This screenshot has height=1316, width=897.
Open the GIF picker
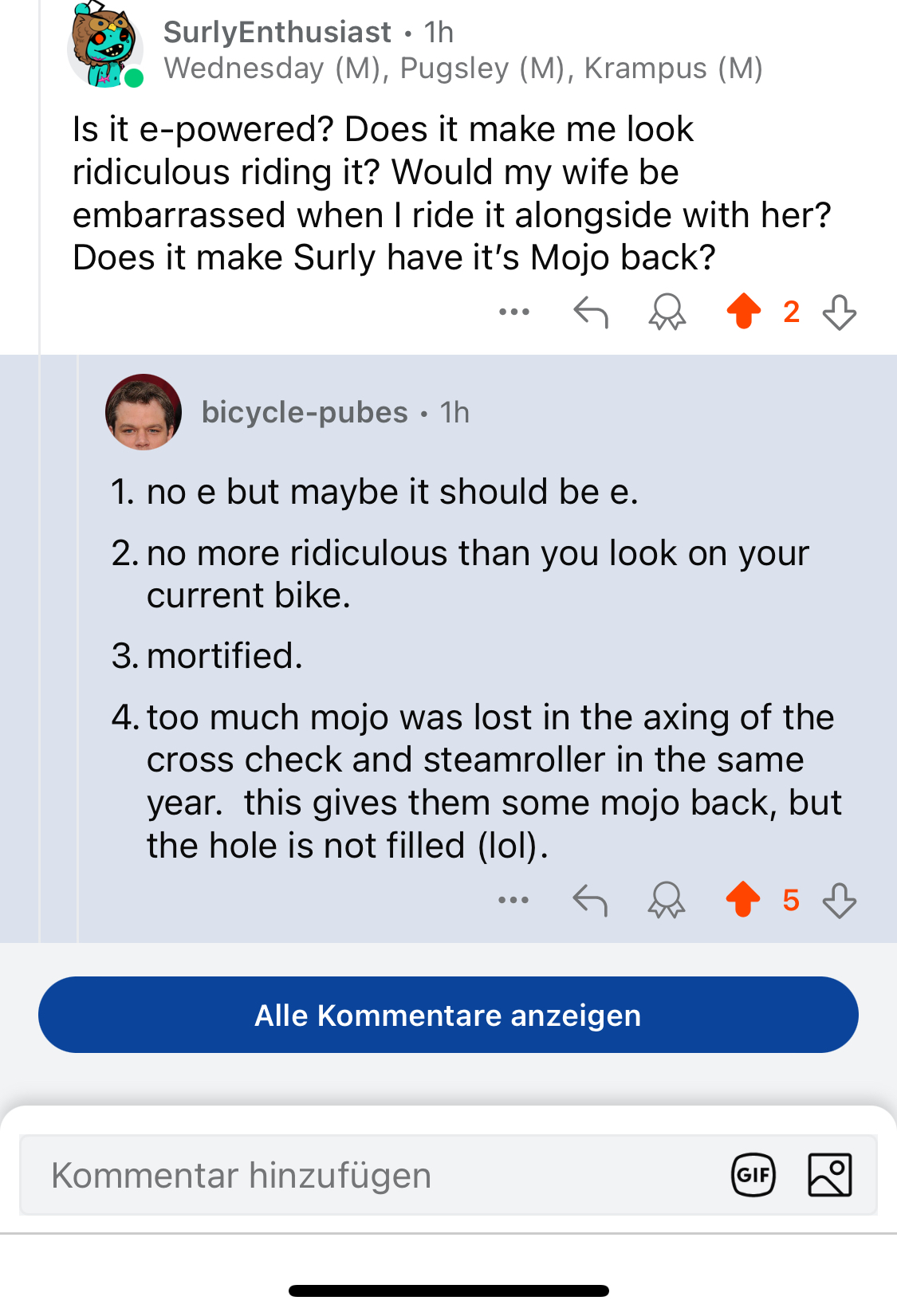[x=753, y=1175]
